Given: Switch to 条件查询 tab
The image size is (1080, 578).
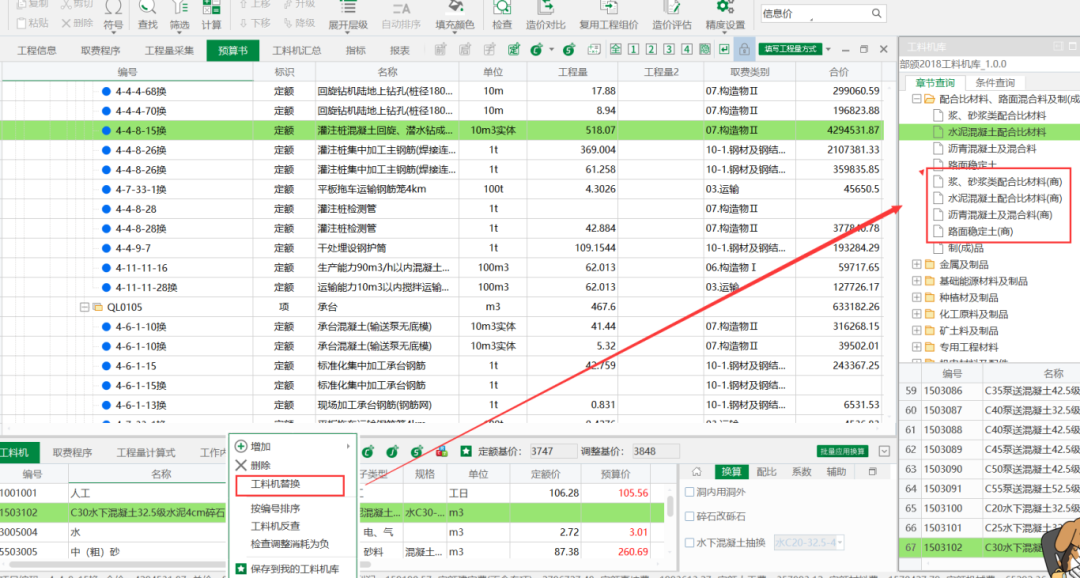Looking at the screenshot, I should click(x=995, y=83).
